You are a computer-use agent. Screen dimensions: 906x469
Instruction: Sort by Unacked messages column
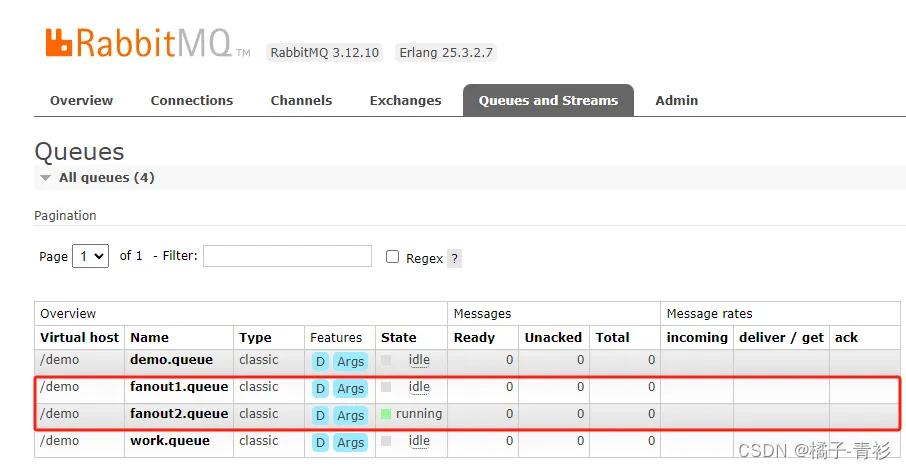[x=553, y=337]
